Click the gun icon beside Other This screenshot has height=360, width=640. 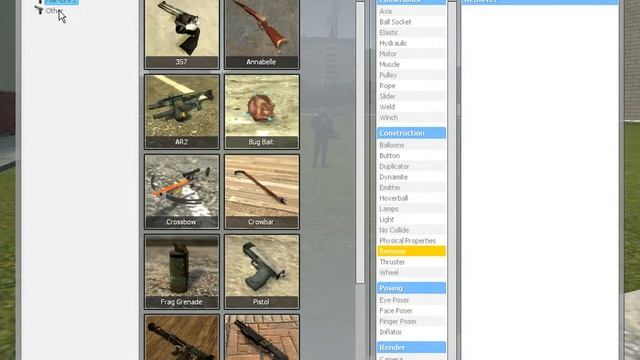pos(39,10)
